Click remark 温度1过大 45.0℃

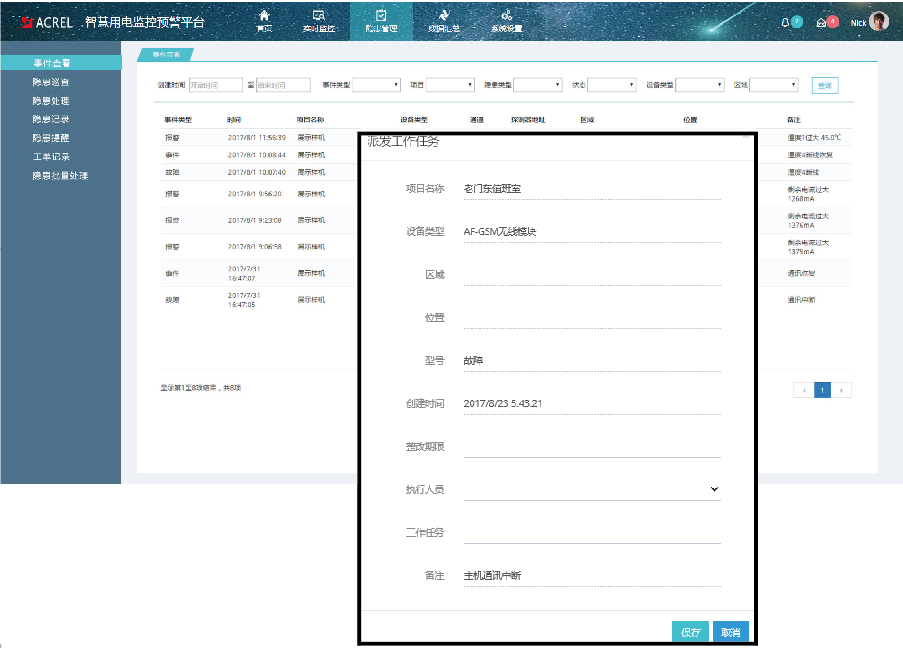[x=814, y=138]
